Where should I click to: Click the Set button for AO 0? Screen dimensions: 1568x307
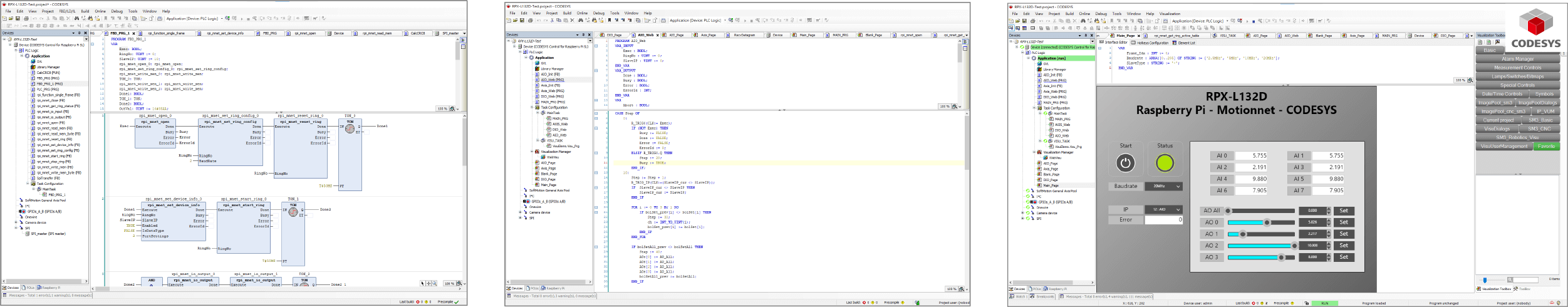tap(1343, 222)
